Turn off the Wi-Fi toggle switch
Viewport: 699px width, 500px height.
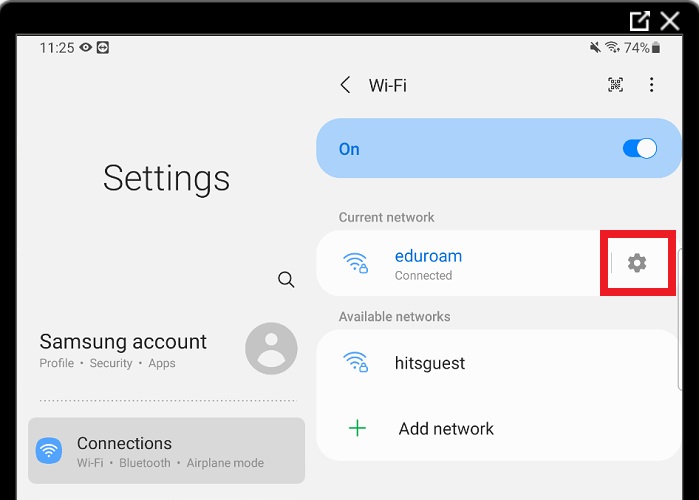(639, 148)
